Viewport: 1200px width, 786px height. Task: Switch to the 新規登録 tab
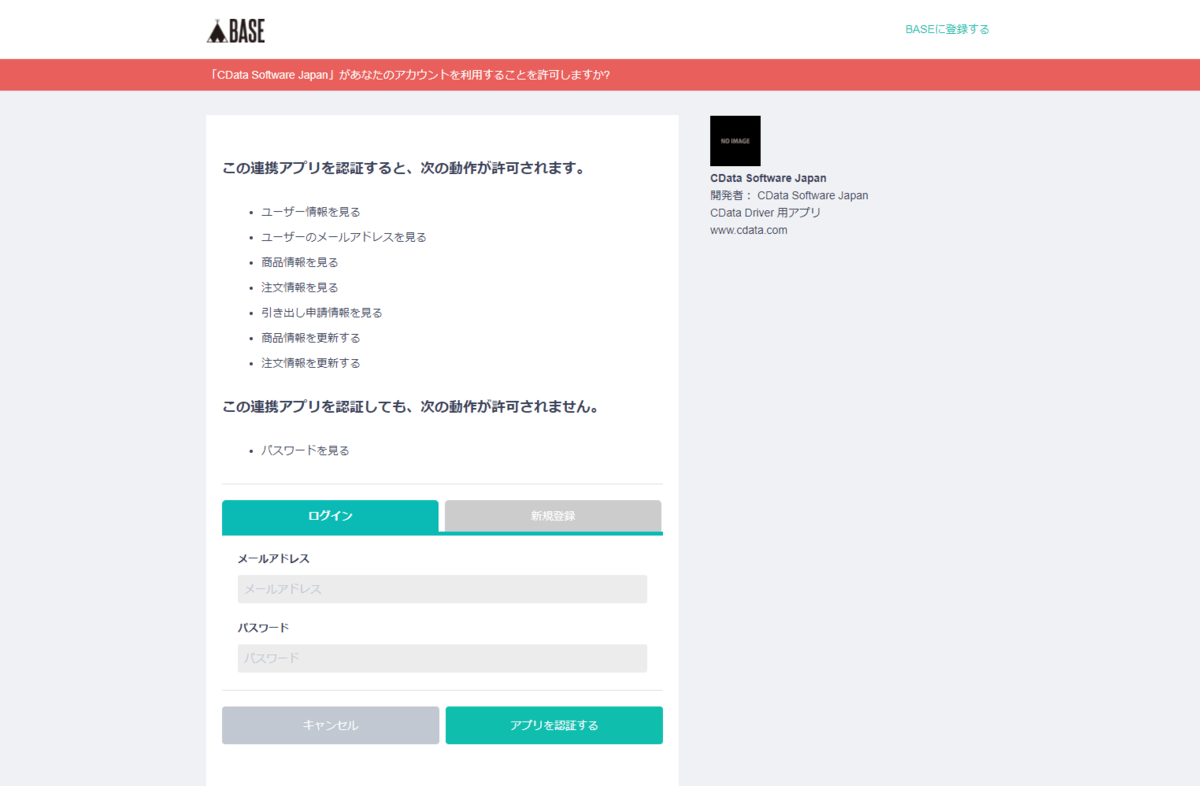[553, 516]
